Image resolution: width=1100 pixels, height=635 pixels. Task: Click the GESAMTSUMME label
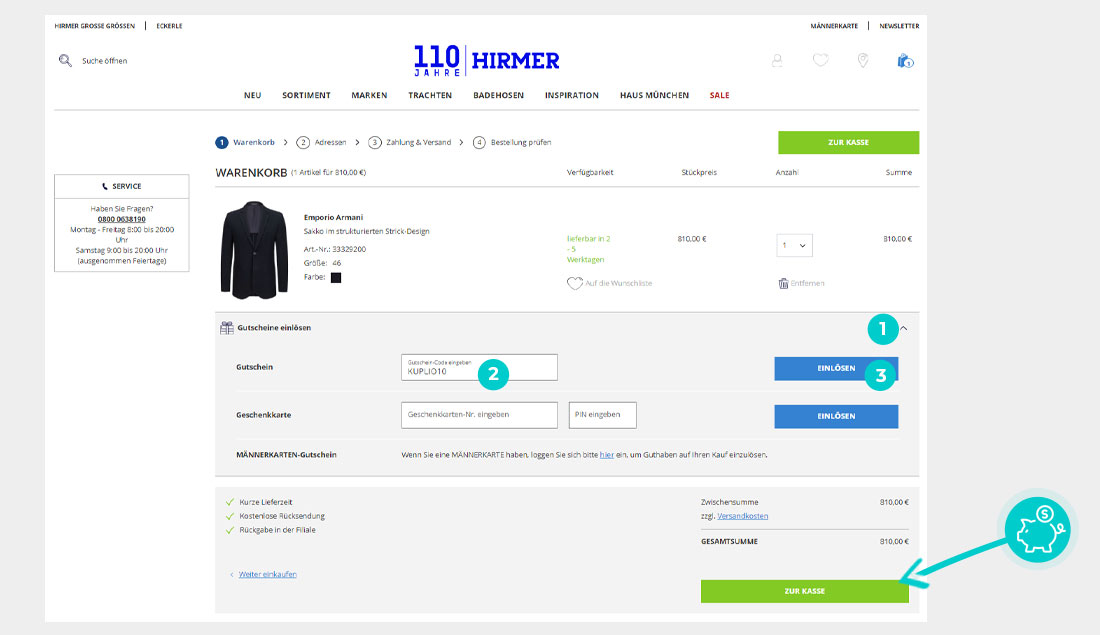pos(729,542)
